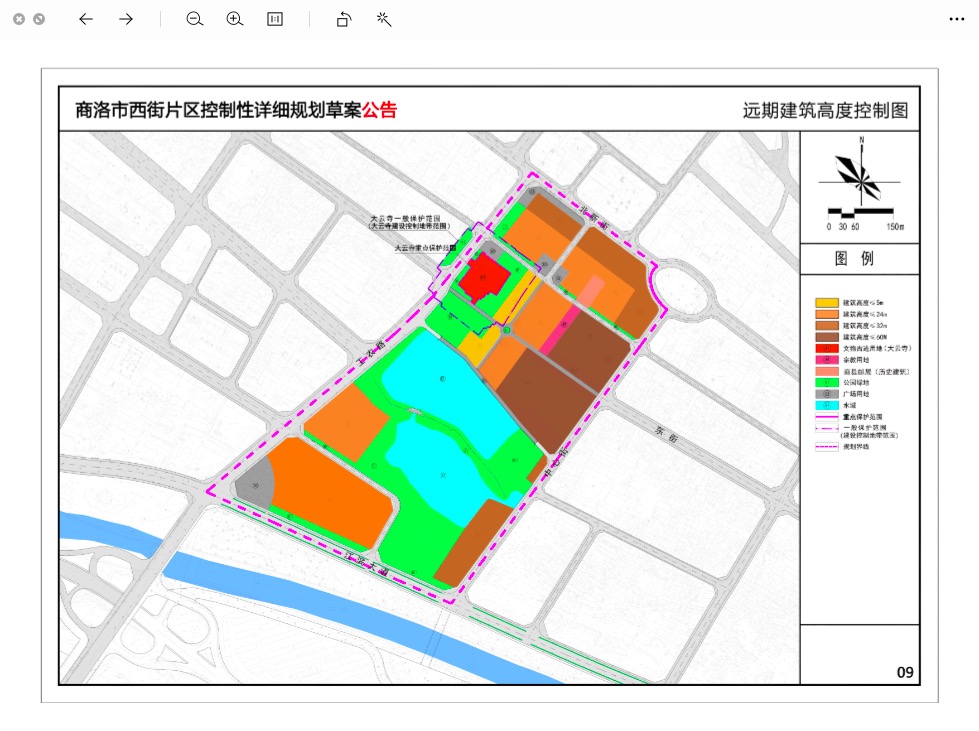979x731 pixels.
Task: Open the three-dot more options menu
Action: 956,19
